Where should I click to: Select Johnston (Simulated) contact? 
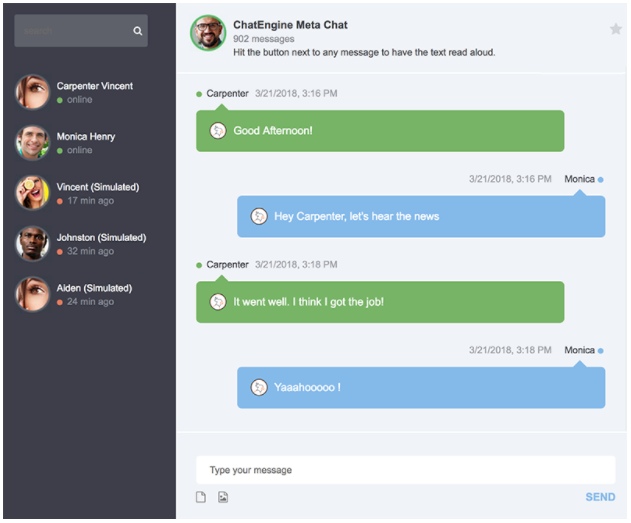tap(101, 243)
